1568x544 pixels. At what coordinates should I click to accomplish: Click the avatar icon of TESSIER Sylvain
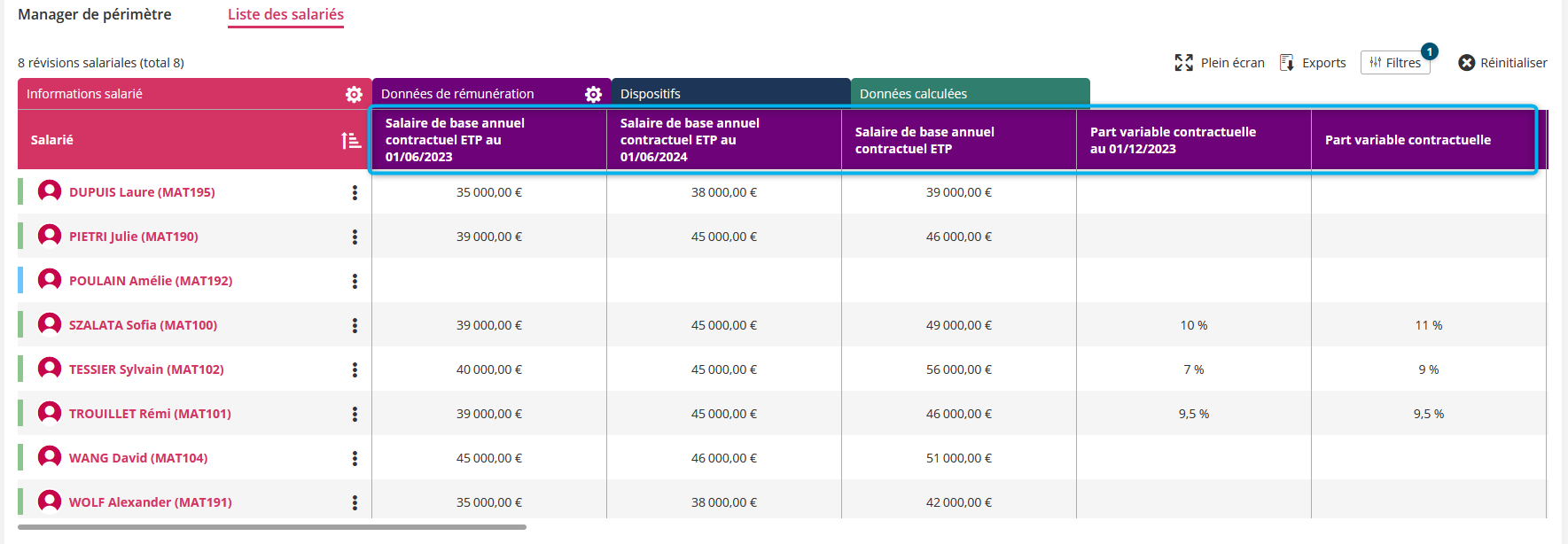[x=50, y=369]
